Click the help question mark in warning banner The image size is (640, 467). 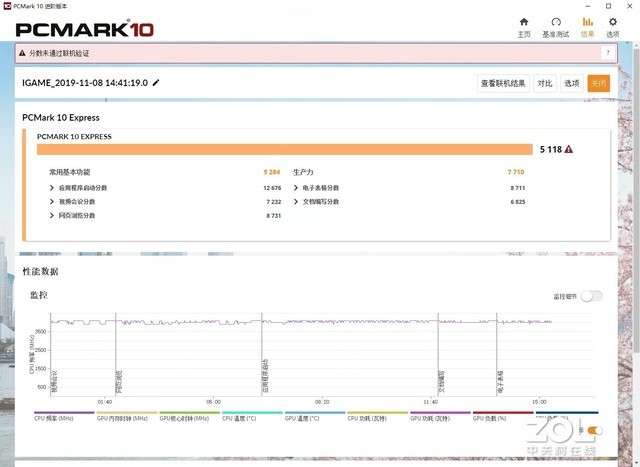(x=608, y=53)
